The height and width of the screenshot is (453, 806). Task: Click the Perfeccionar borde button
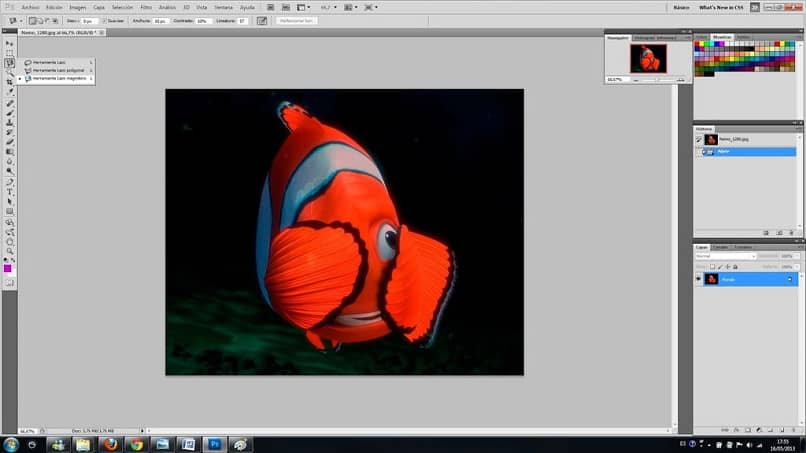click(297, 21)
